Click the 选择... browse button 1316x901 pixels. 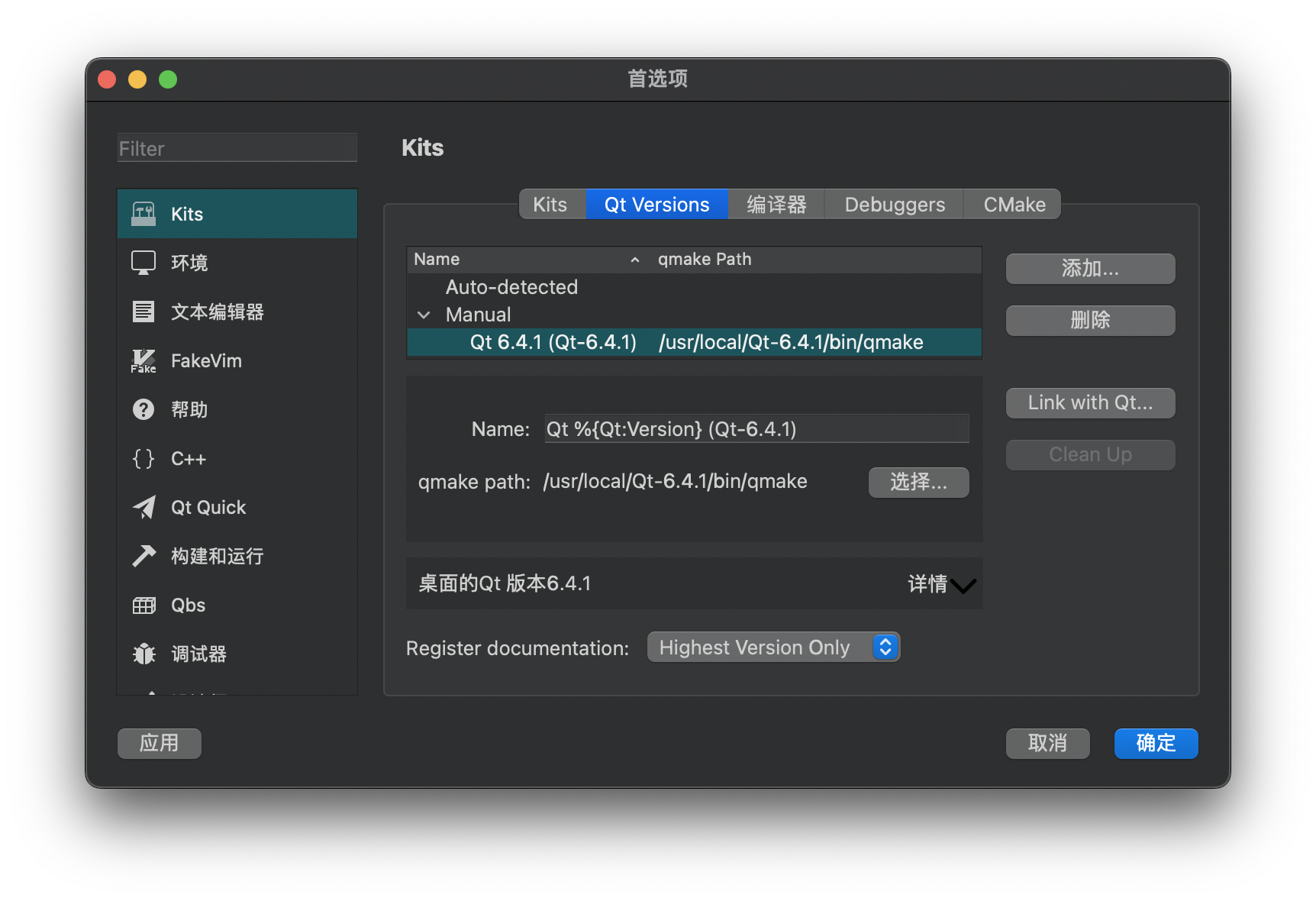pos(919,483)
